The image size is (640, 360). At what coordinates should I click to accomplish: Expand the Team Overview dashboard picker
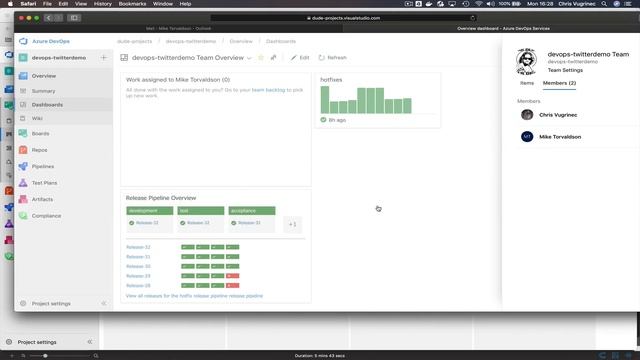pyautogui.click(x=249, y=58)
